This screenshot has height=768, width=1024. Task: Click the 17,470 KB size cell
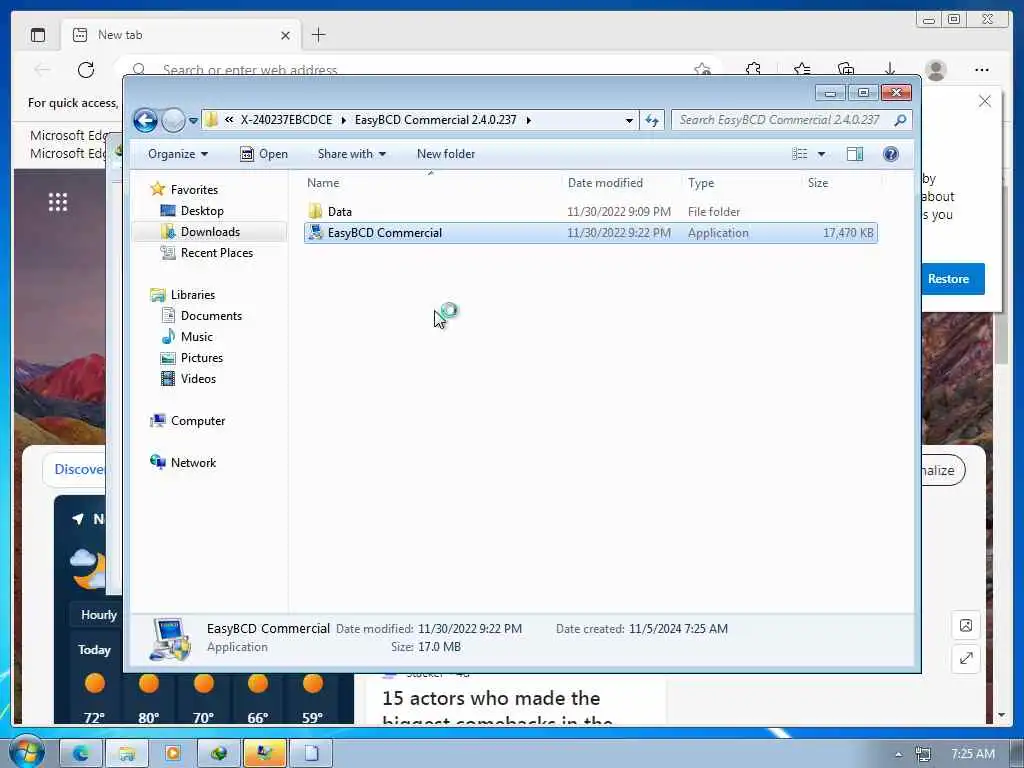pos(848,233)
